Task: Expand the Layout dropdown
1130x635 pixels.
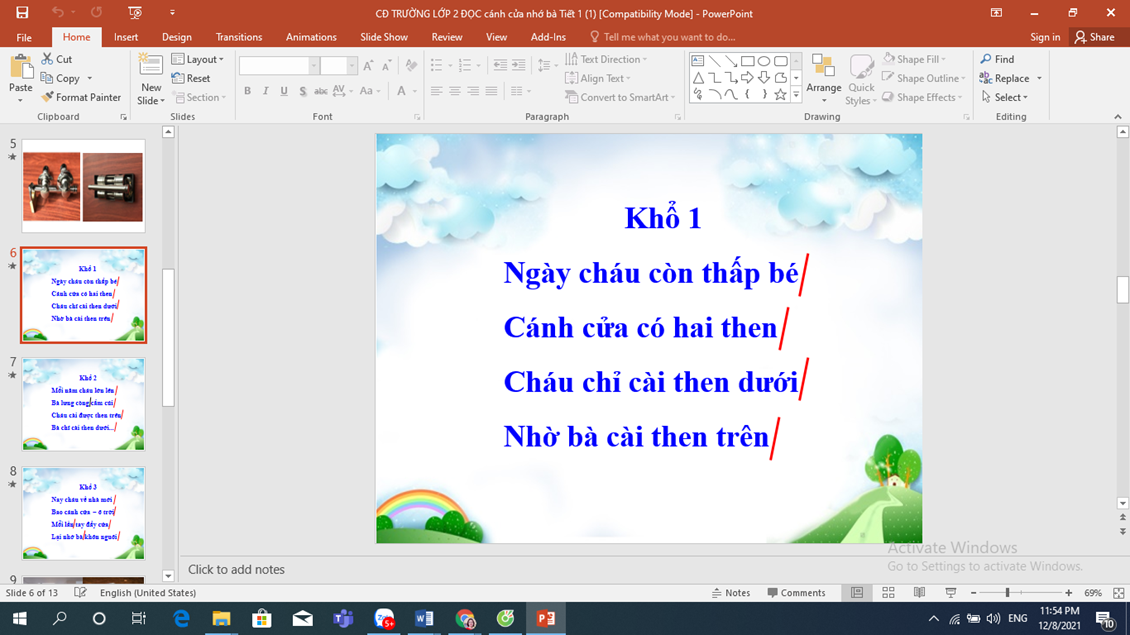Action: point(198,59)
